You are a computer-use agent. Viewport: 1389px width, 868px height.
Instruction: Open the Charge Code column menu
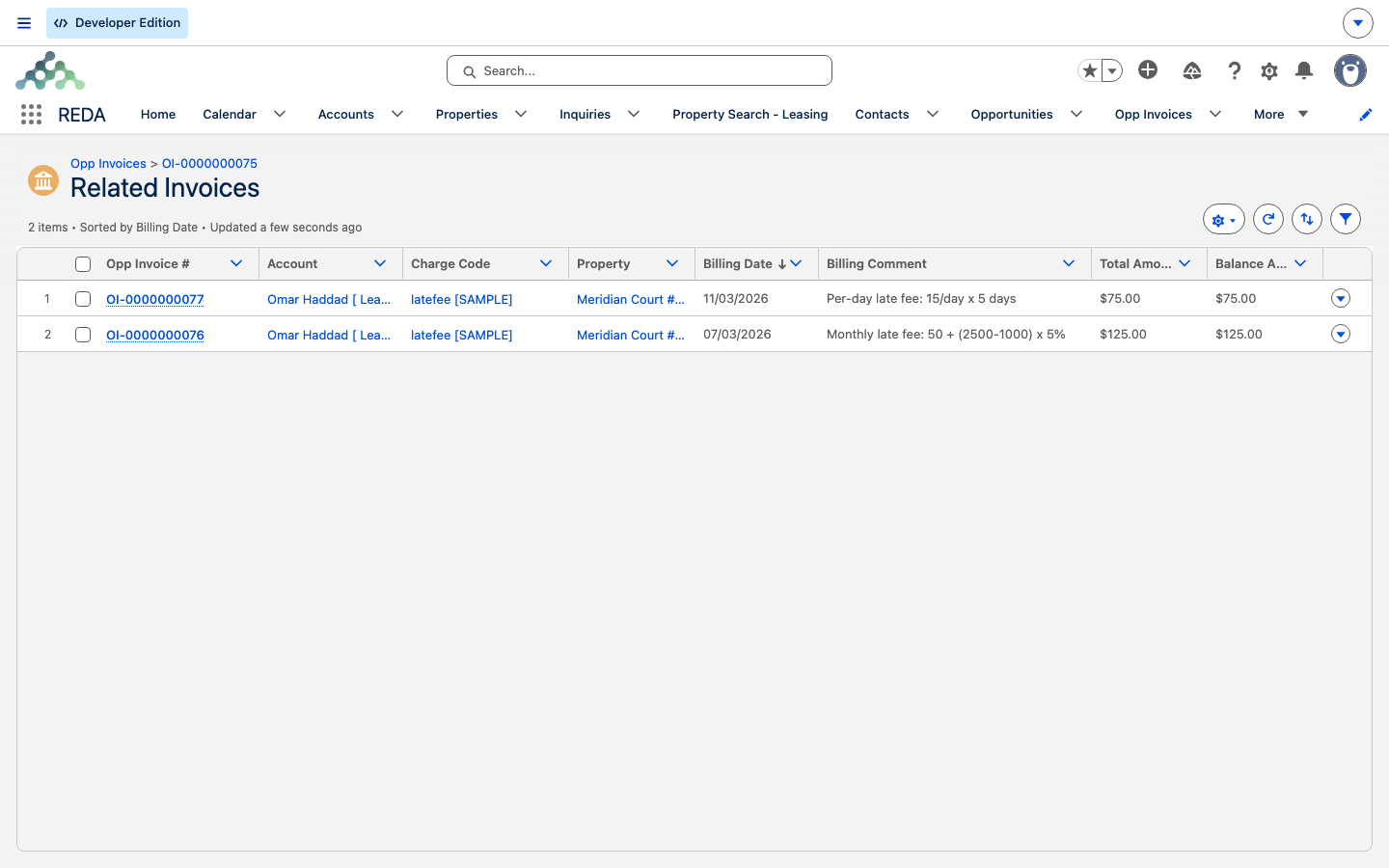coord(546,264)
